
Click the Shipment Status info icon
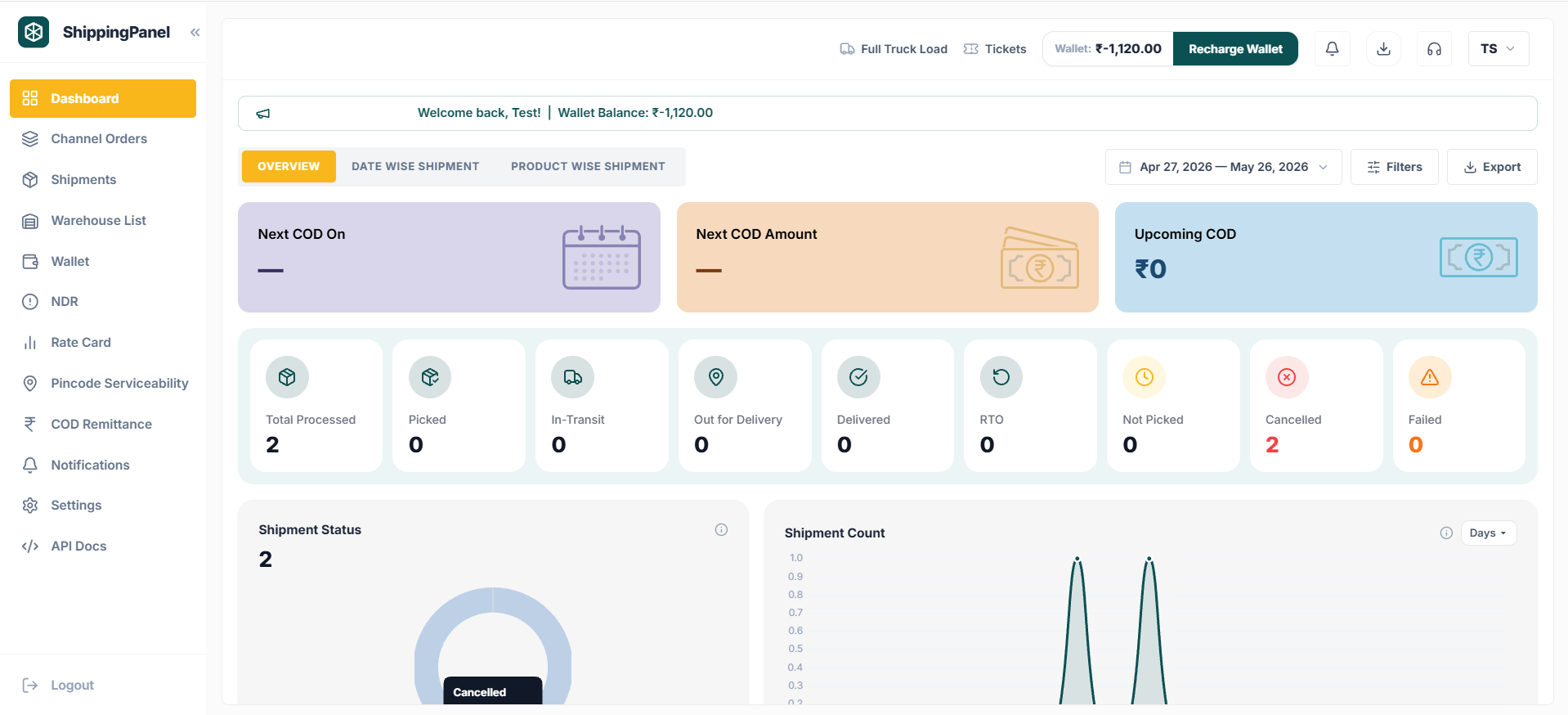[x=721, y=530]
